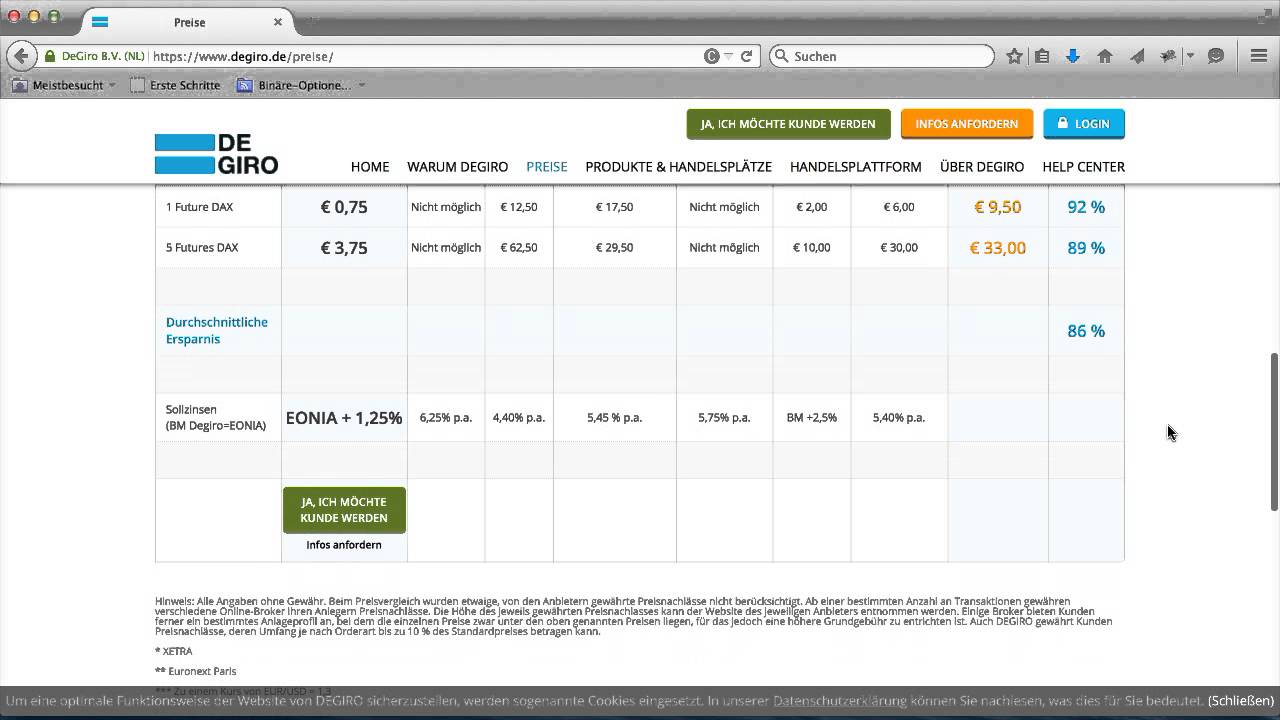1280x720 pixels.
Task: Open downloads with the blue arrow icon
Action: click(1073, 57)
